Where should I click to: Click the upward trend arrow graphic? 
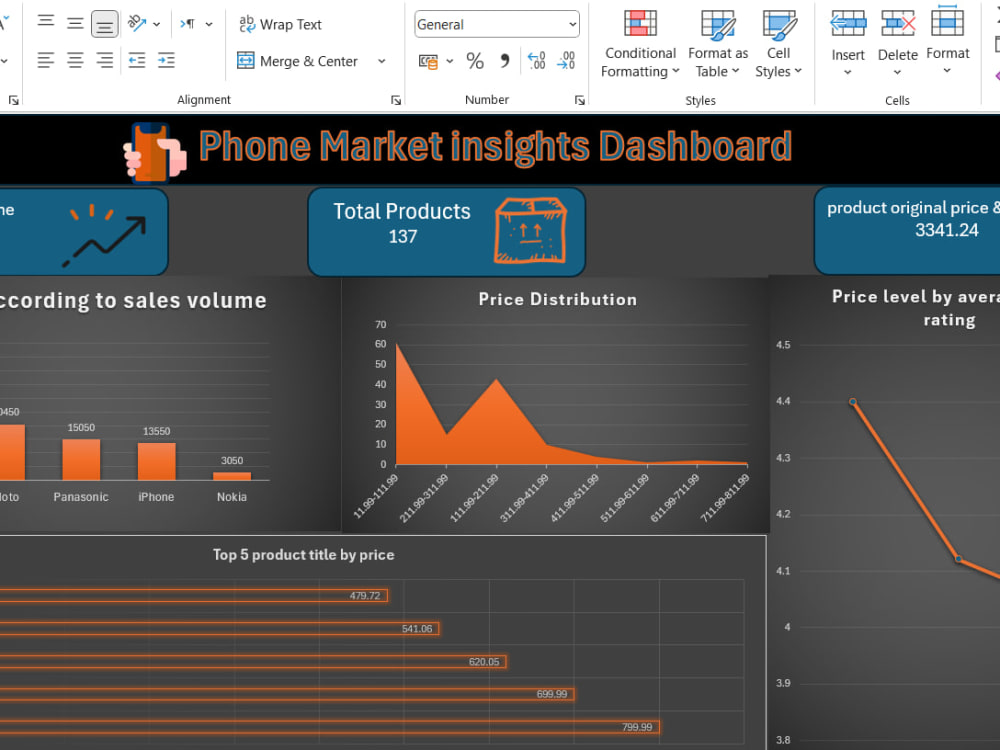pyautogui.click(x=105, y=236)
